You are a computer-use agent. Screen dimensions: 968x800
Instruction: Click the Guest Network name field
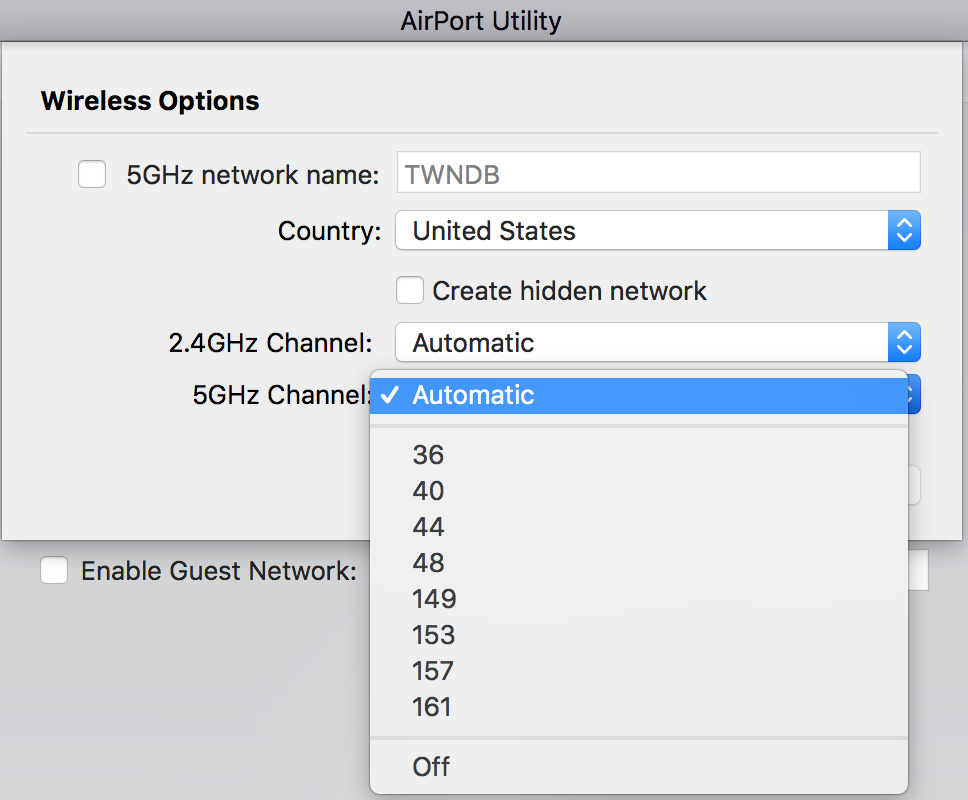919,571
